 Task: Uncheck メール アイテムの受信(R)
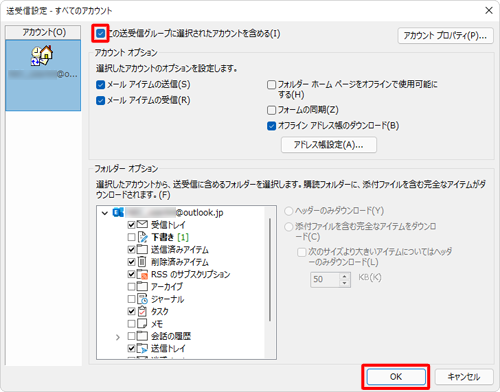100,100
